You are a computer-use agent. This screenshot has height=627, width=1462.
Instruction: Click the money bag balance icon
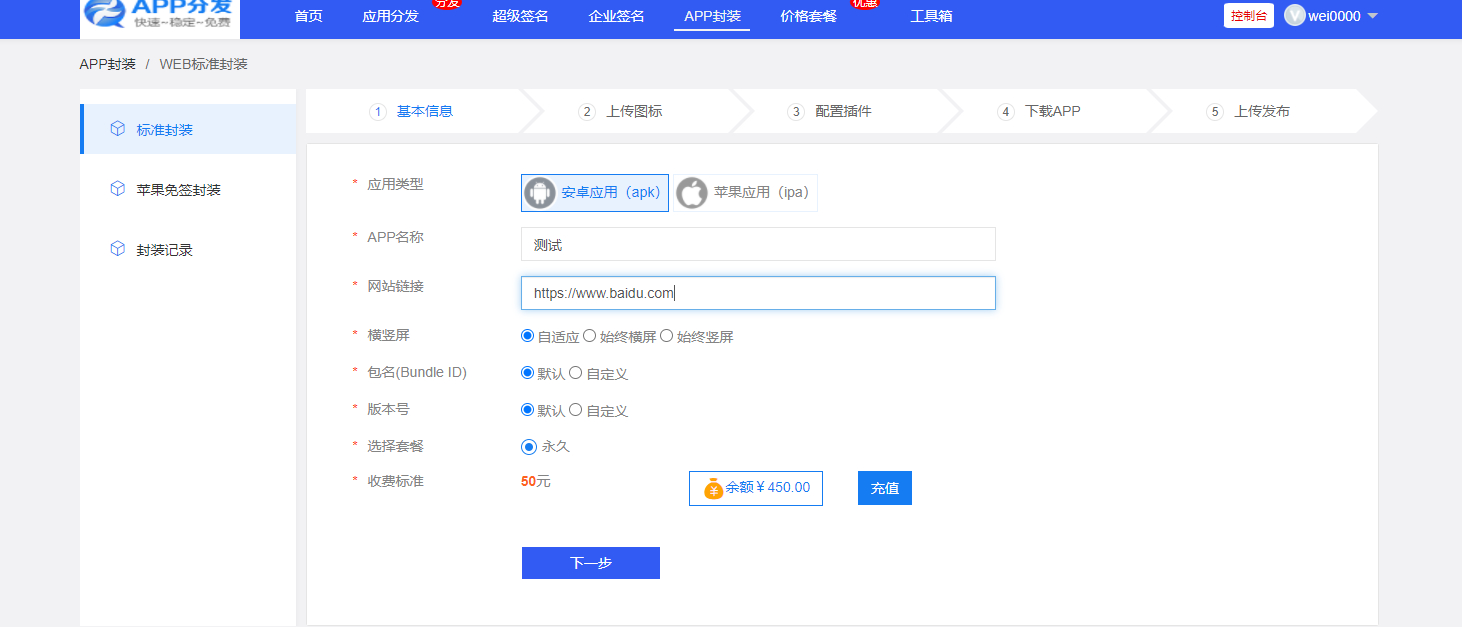713,488
